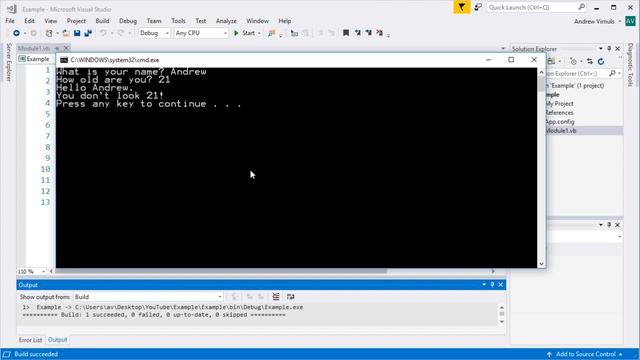Viewport: 640px width, 360px height.
Task: Open the Server Explorer side tab
Action: click(9, 62)
